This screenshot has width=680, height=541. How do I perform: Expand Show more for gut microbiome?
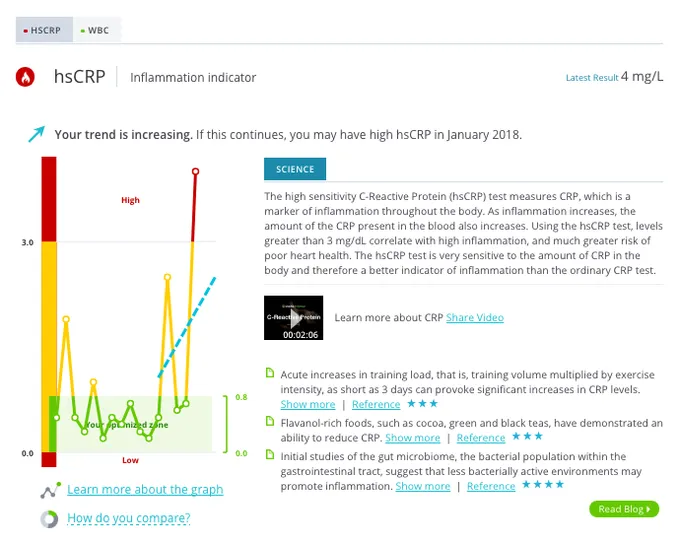(422, 487)
